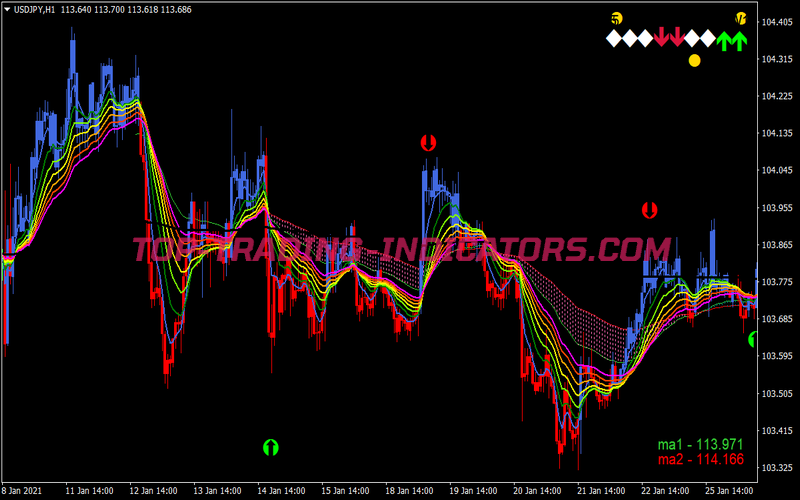Click the 103.325 price scale label
The image size is (800, 500).
[x=777, y=467]
